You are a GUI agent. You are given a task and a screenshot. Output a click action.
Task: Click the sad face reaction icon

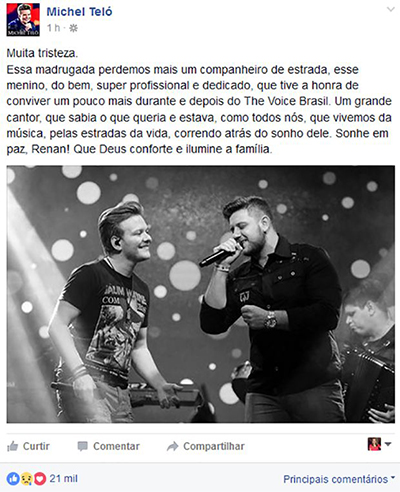click(26, 479)
